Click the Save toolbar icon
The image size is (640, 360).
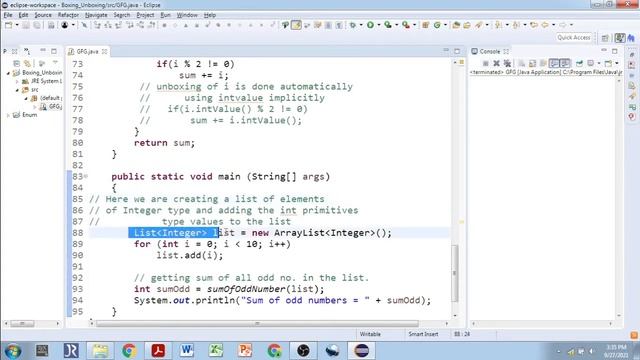pyautogui.click(x=26, y=25)
